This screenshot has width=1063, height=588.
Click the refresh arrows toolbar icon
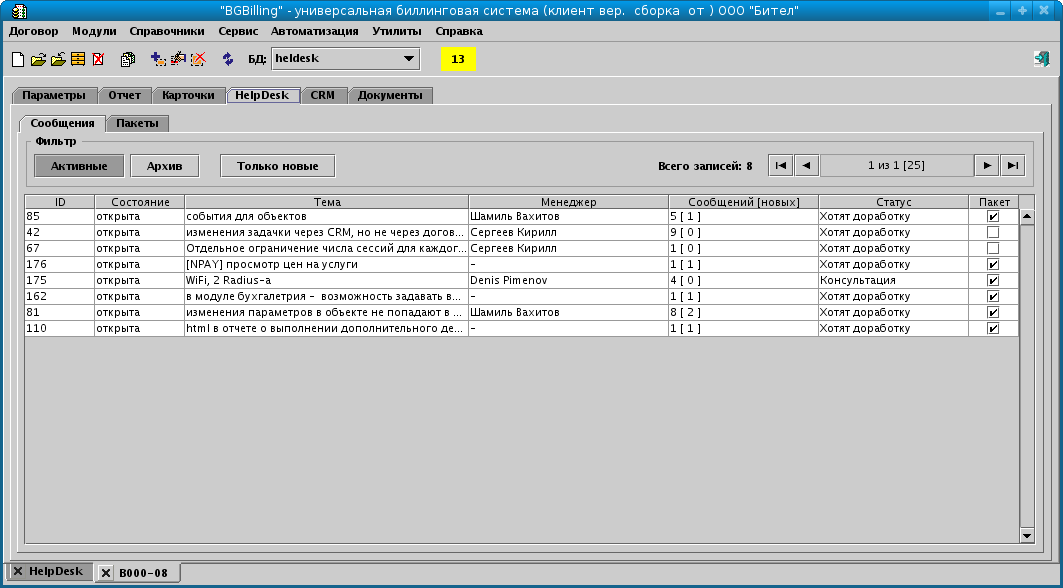[228, 59]
